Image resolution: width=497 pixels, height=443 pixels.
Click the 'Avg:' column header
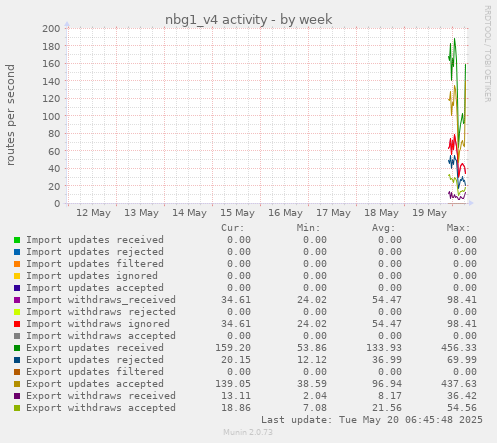click(x=383, y=228)
